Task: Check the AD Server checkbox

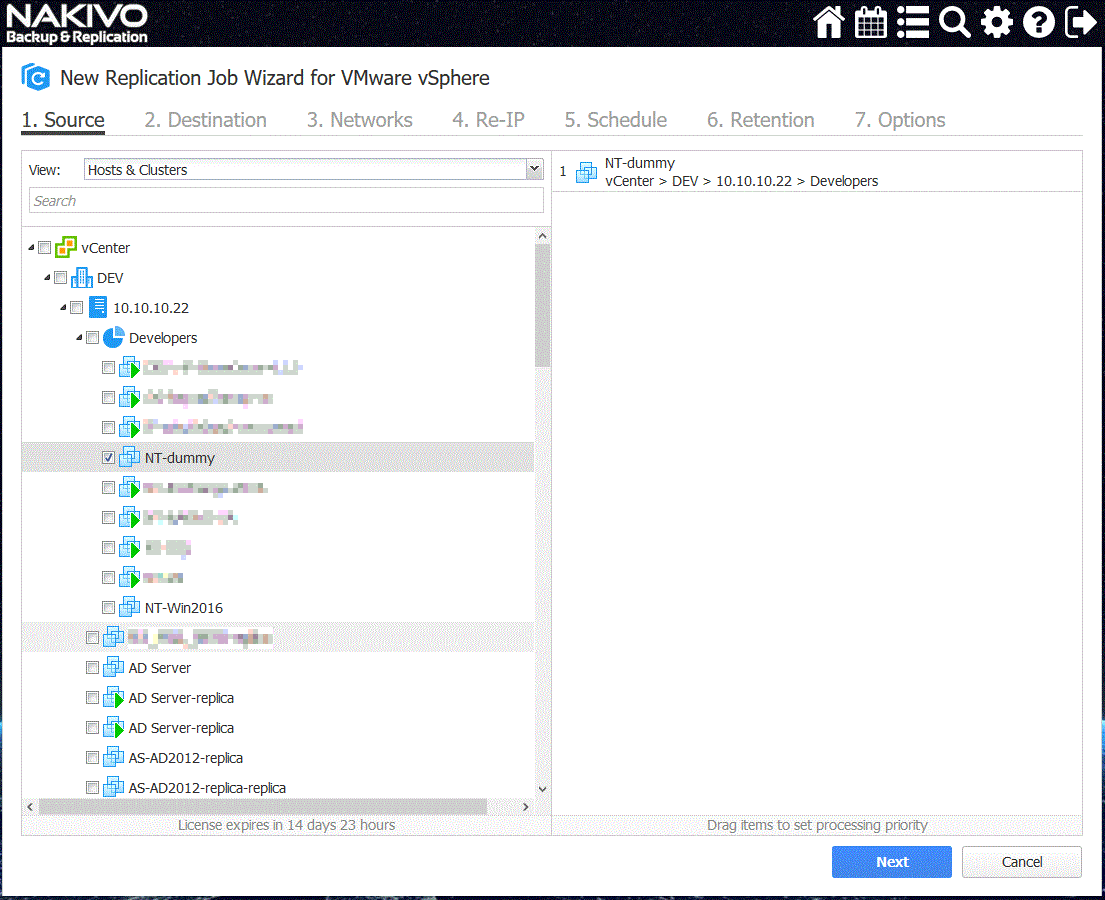Action: (x=92, y=667)
